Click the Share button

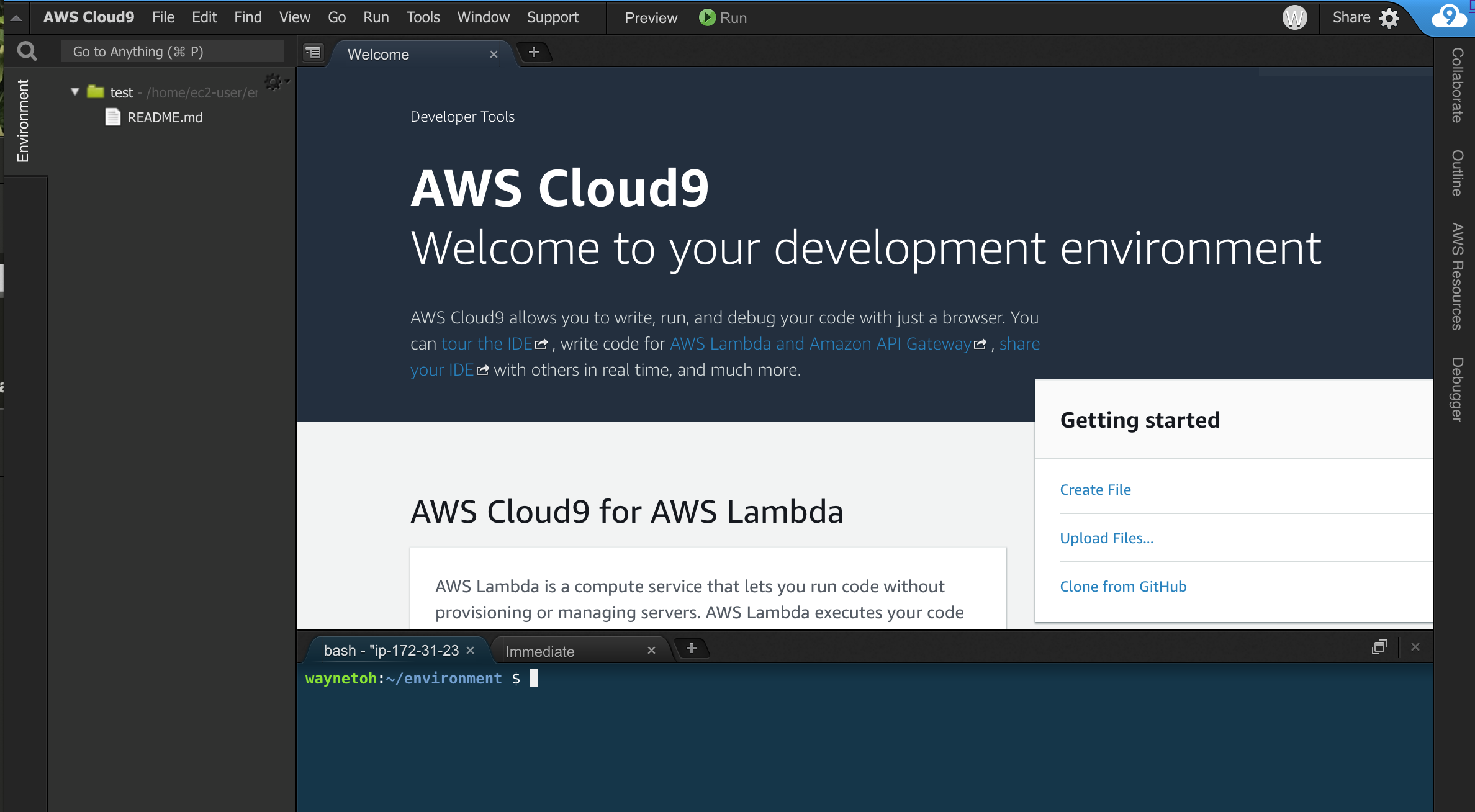click(1351, 17)
